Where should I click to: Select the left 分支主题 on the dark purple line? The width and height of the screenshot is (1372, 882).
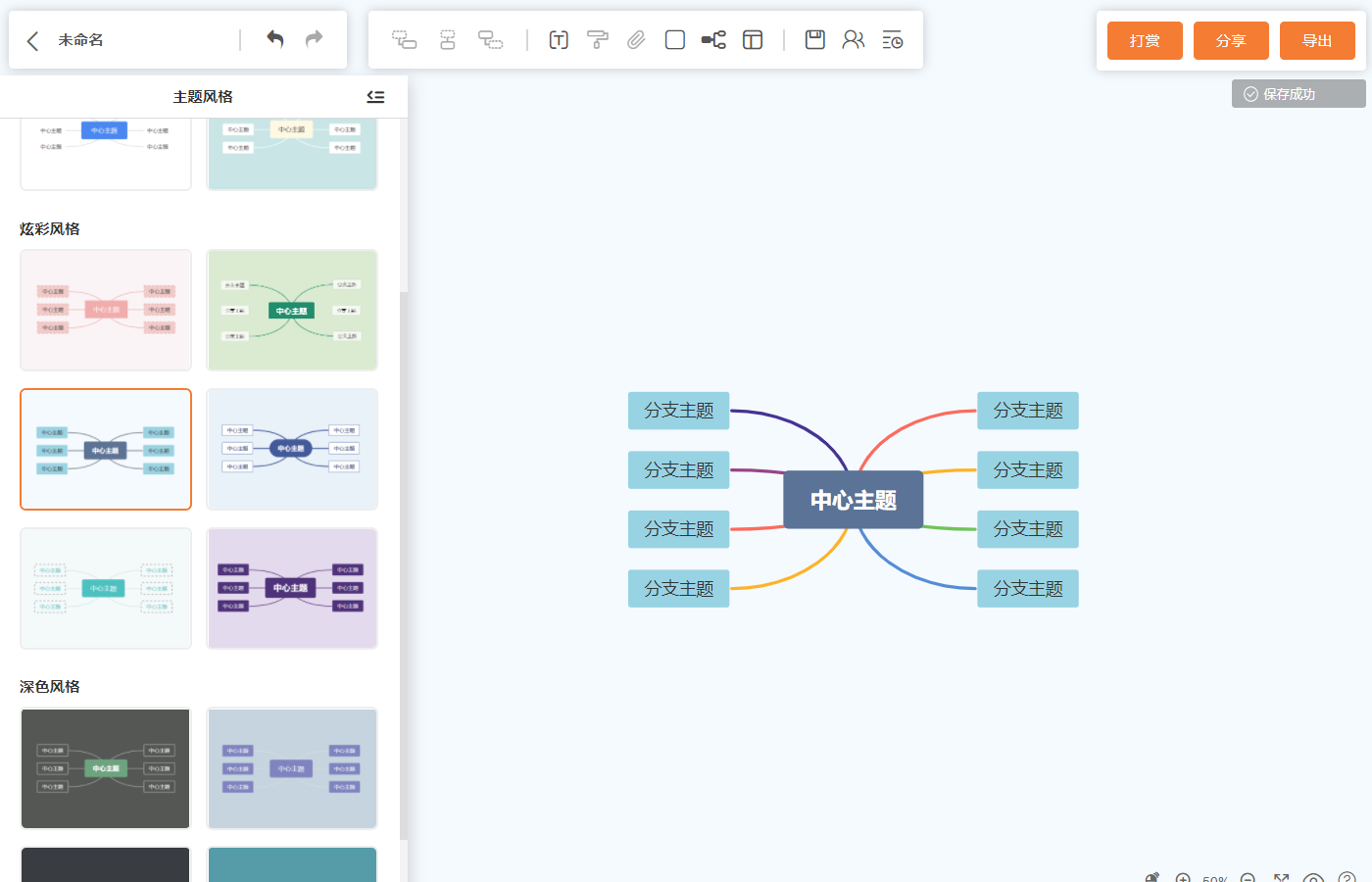tap(679, 411)
